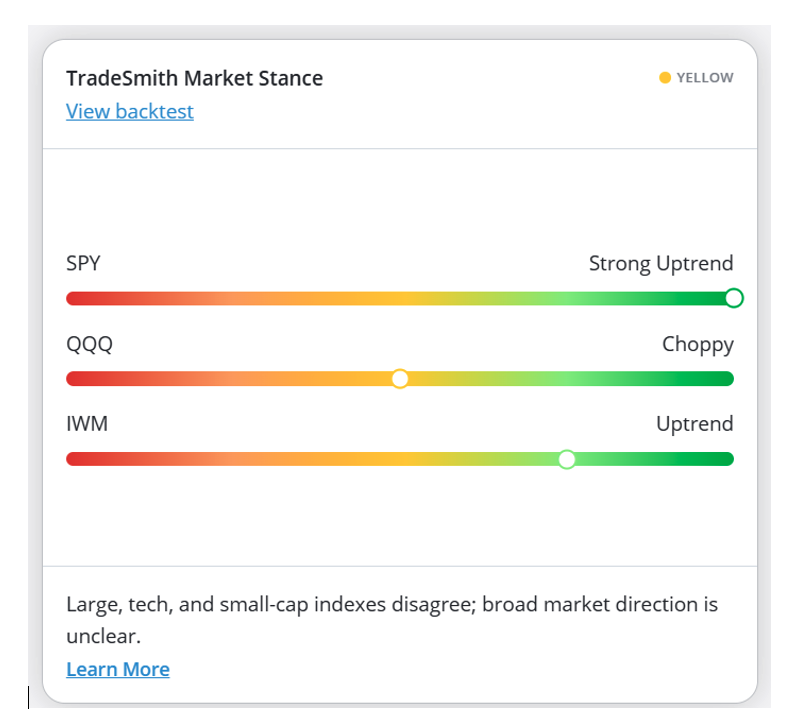Click the red end of QQQ bar

[76, 378]
